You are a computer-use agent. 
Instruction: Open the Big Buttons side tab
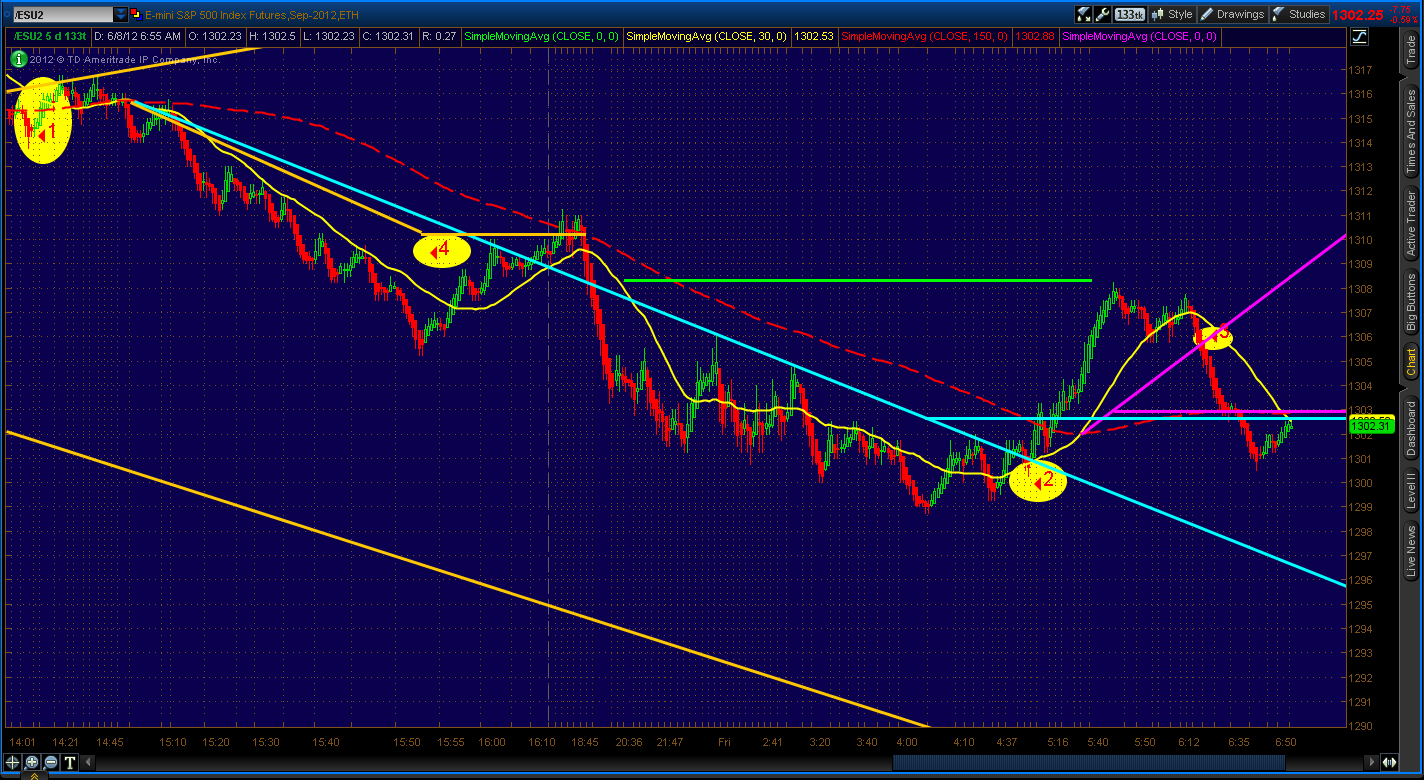[1411, 301]
